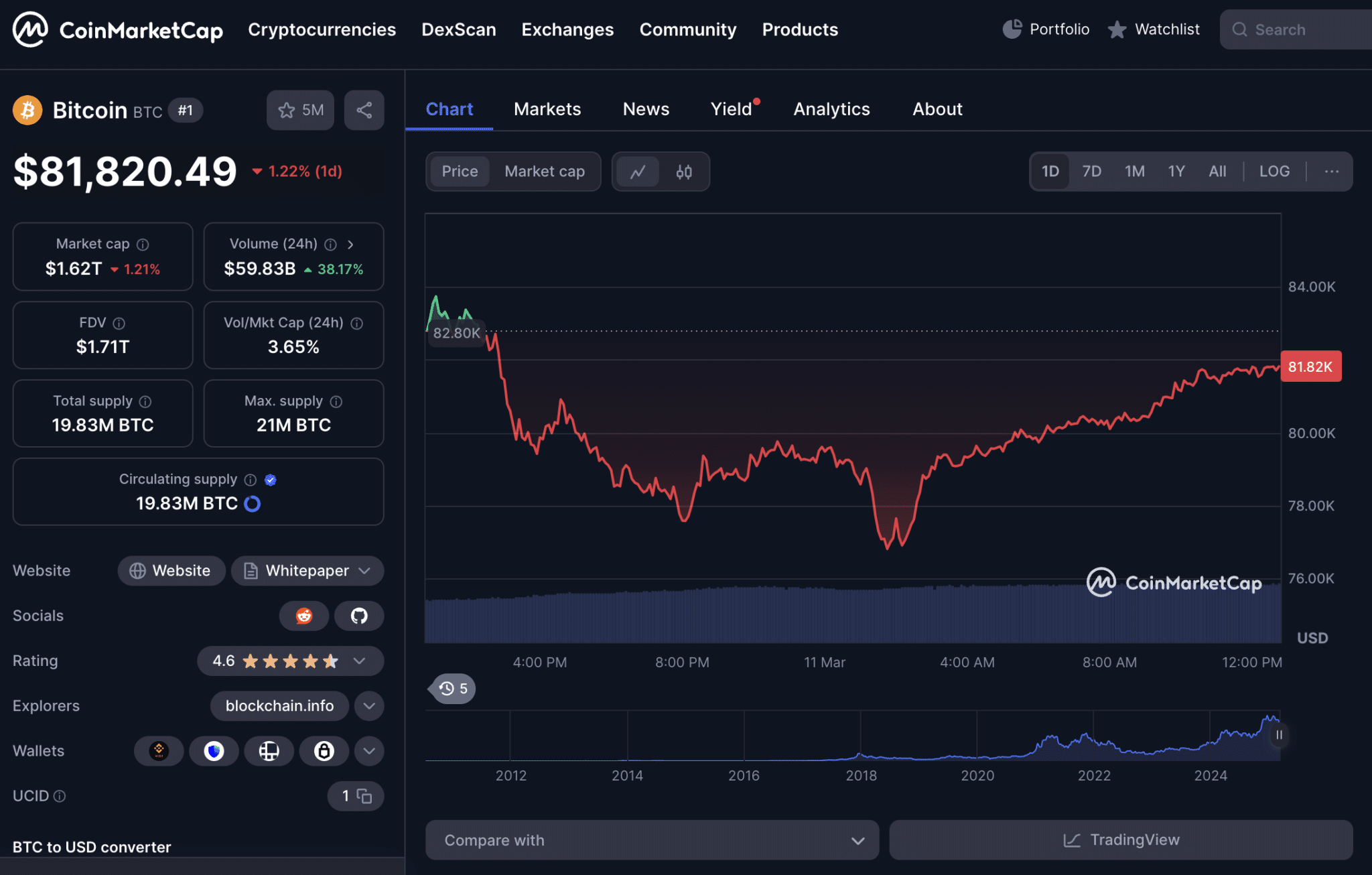Viewport: 1372px width, 875px height.
Task: Open the Exchanges menu
Action: 568,29
